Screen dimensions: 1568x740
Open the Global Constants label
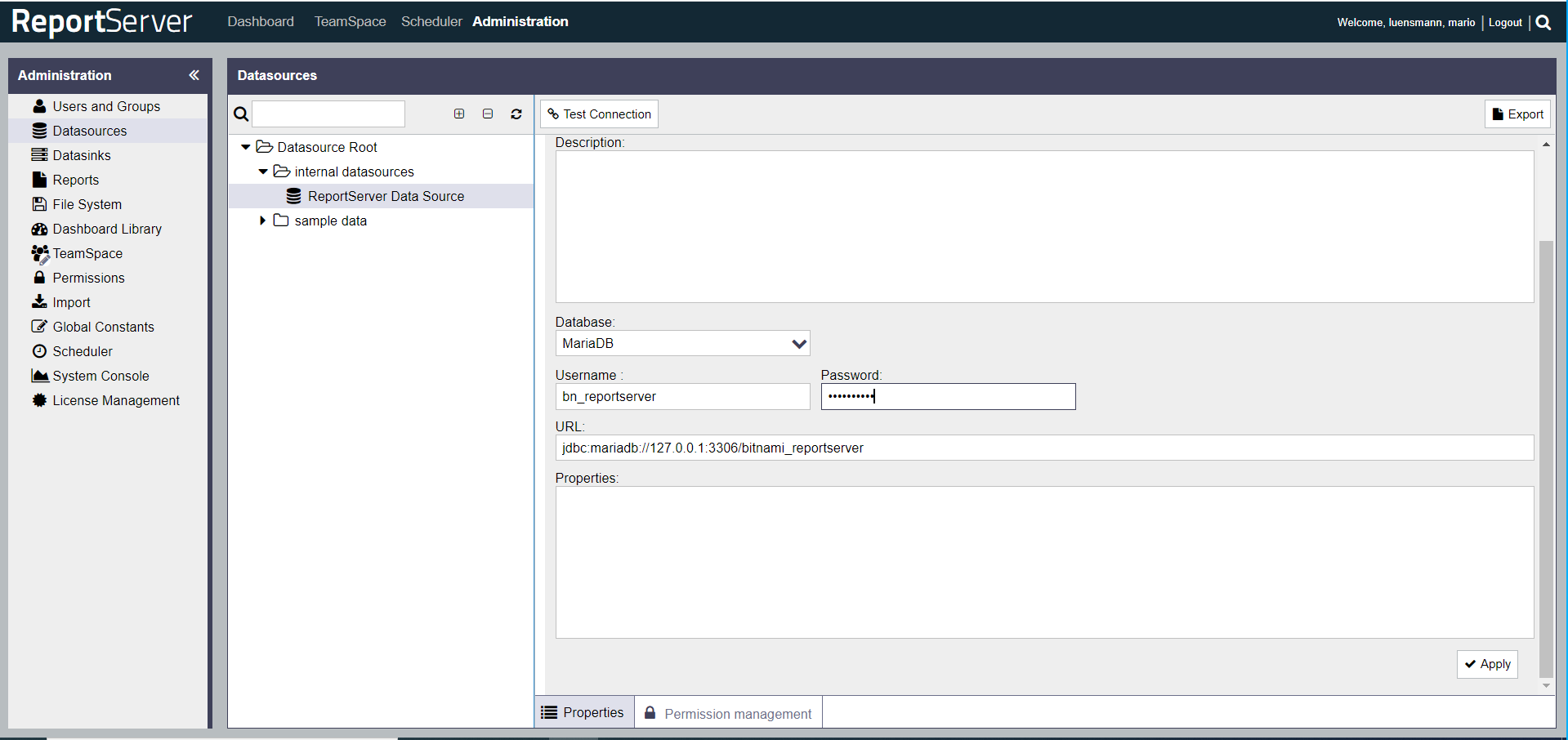tap(103, 327)
